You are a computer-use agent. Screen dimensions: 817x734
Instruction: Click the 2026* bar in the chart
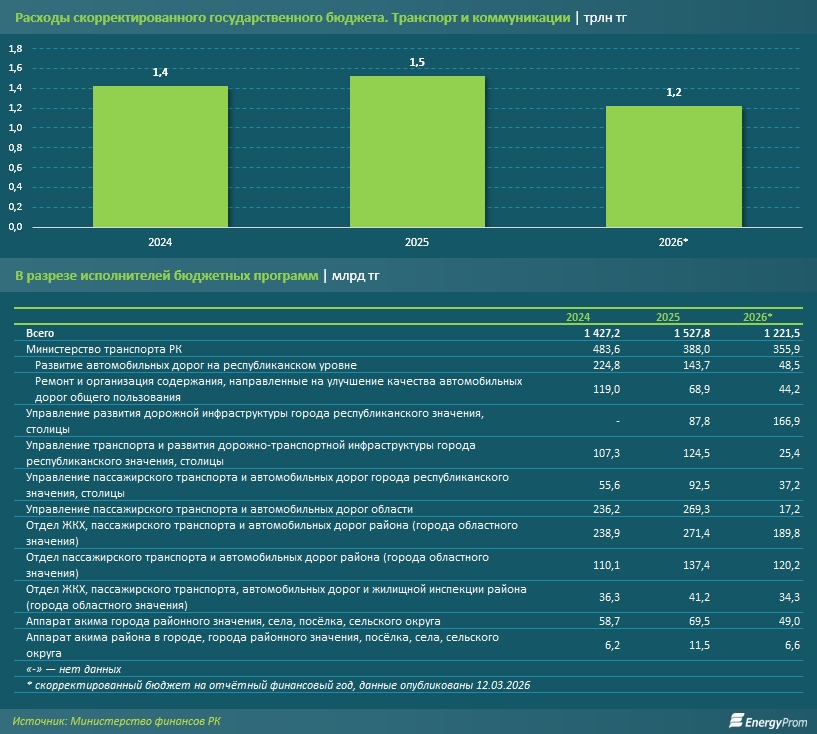click(673, 166)
